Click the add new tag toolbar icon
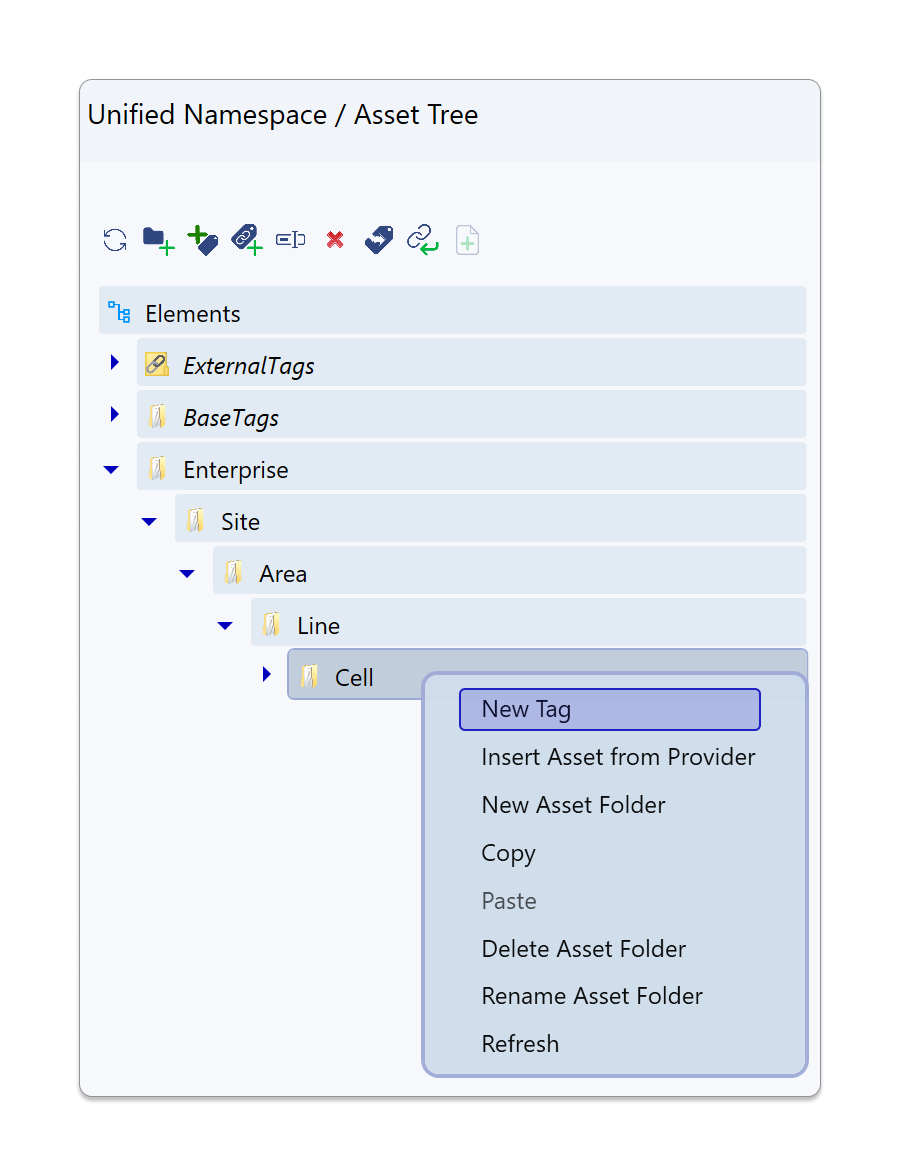Image resolution: width=900 pixels, height=1176 pixels. 203,240
